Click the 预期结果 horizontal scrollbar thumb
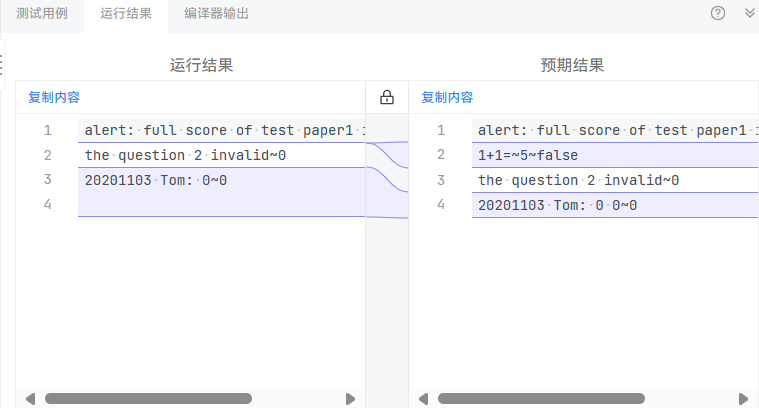 541,398
